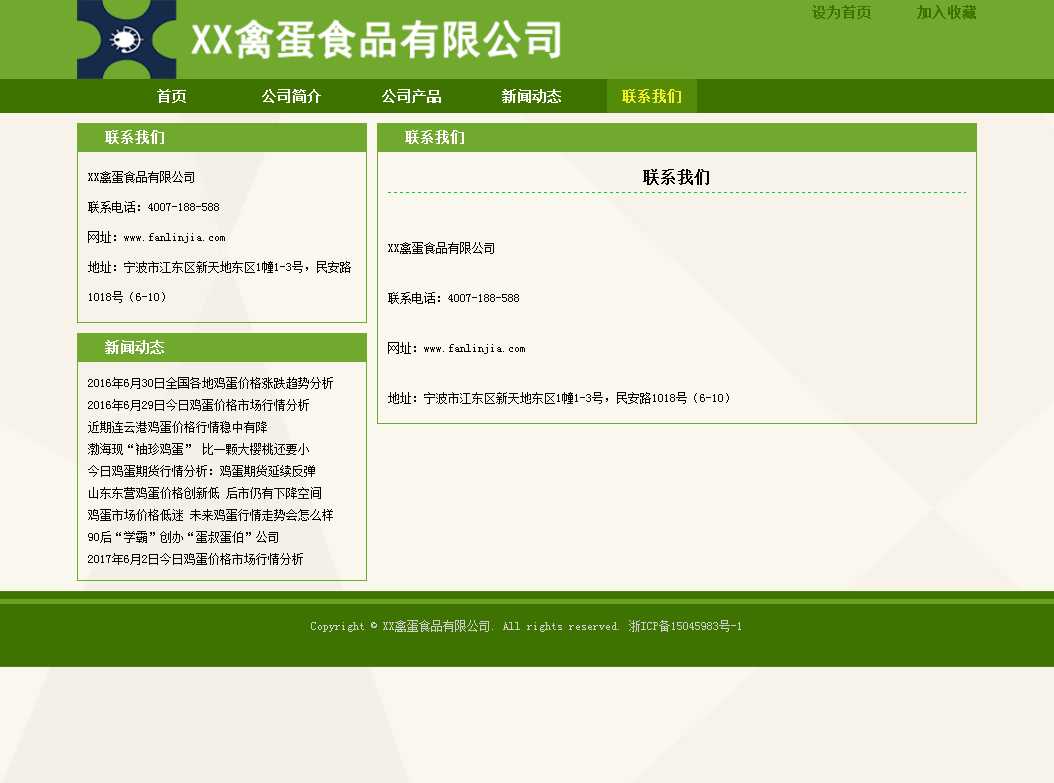This screenshot has width=1054, height=783.
Task: Click the 设为首页 link
Action: (x=841, y=13)
